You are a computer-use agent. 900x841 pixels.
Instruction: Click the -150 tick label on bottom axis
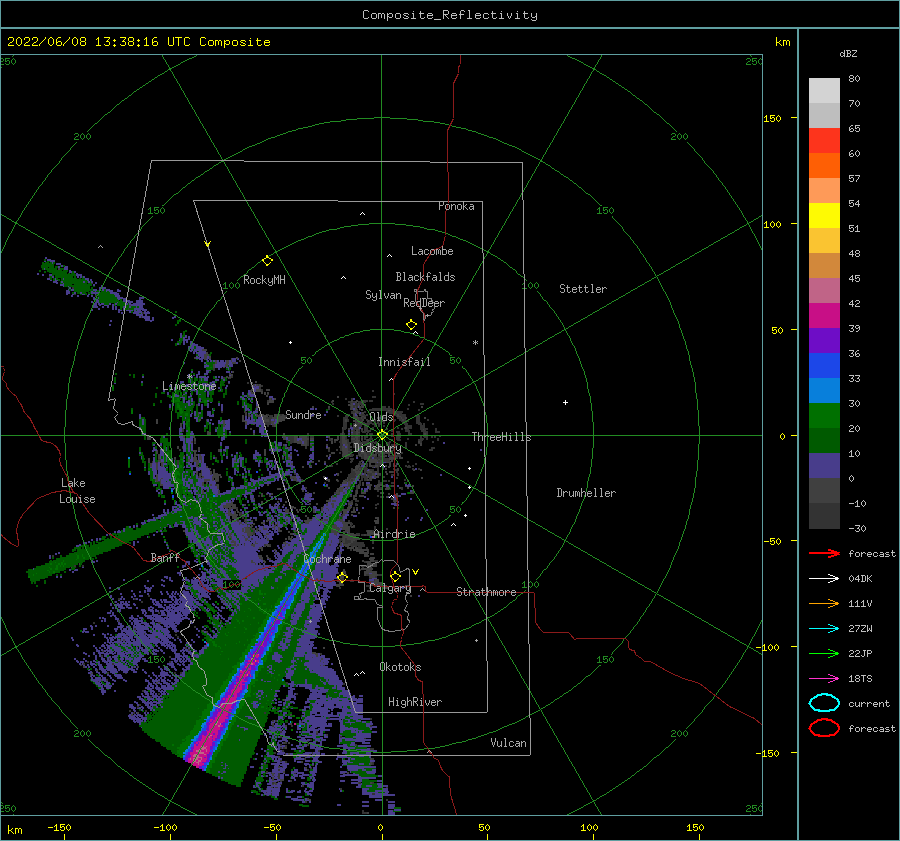point(59,827)
